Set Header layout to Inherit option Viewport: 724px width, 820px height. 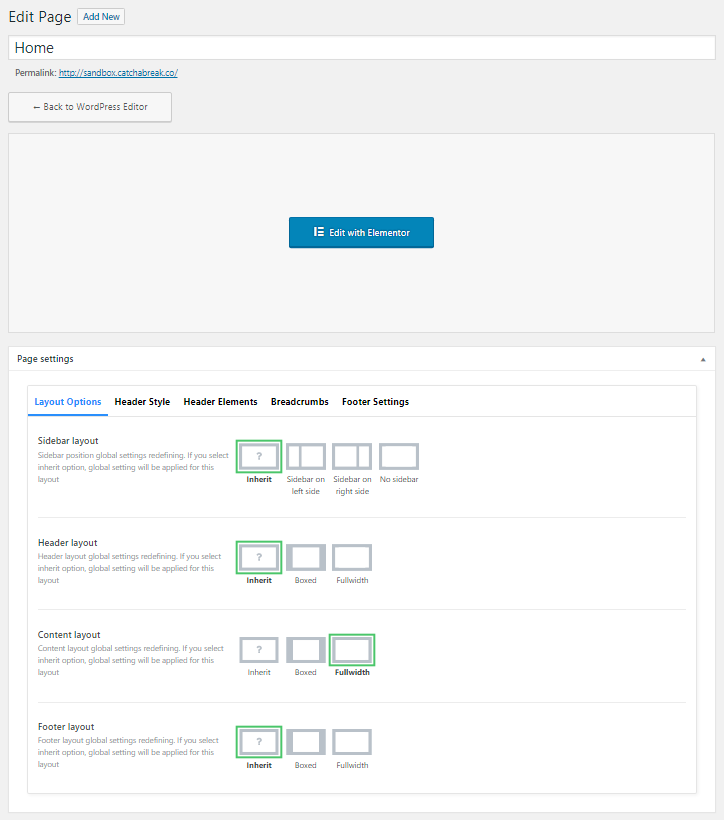(x=259, y=557)
